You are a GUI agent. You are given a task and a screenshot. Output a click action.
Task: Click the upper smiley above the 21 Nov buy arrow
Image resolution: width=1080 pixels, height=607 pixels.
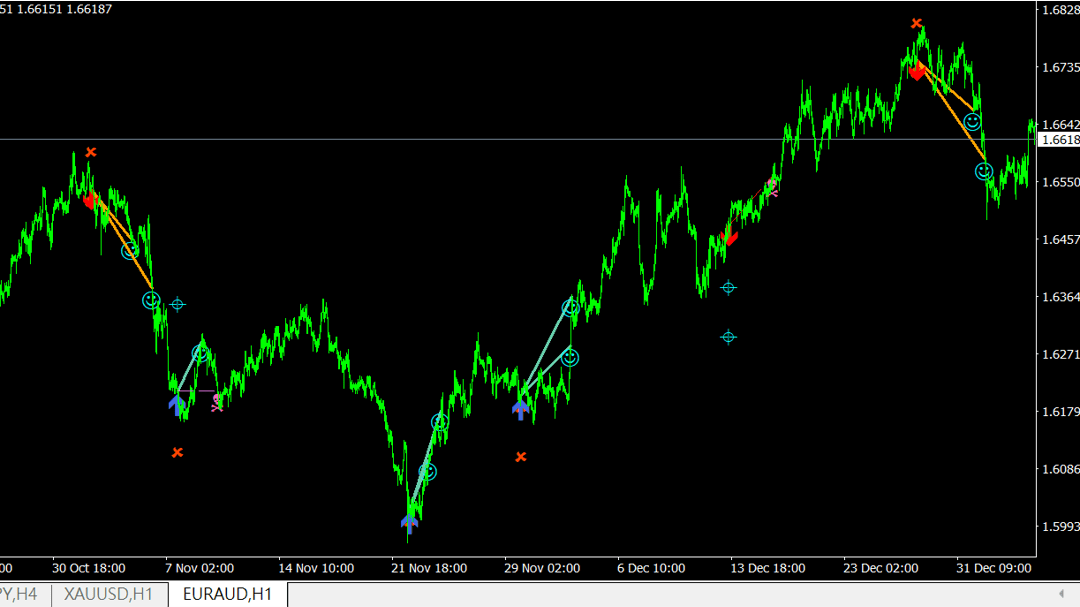pos(440,422)
